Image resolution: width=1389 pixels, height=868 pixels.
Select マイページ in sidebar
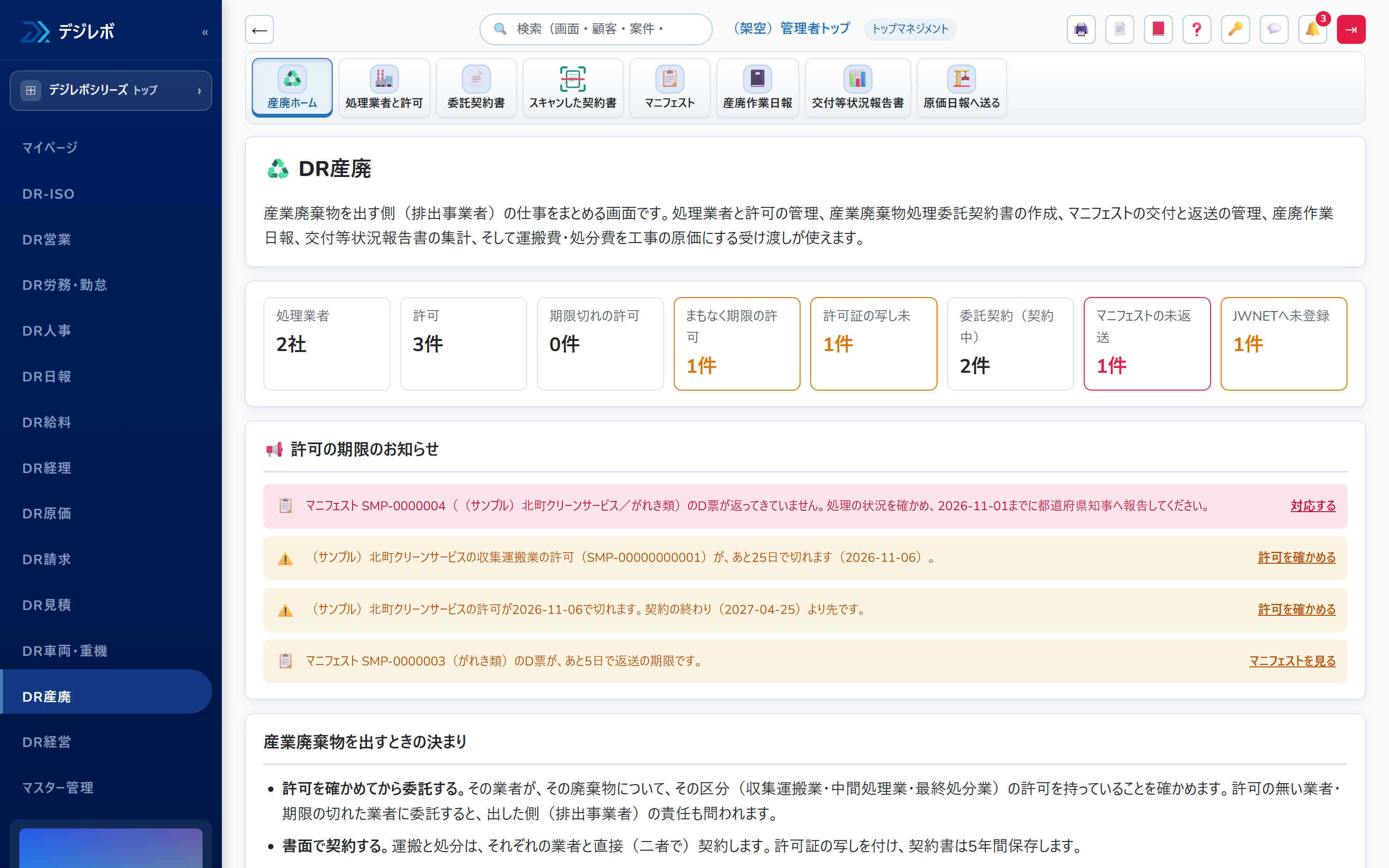point(107,148)
